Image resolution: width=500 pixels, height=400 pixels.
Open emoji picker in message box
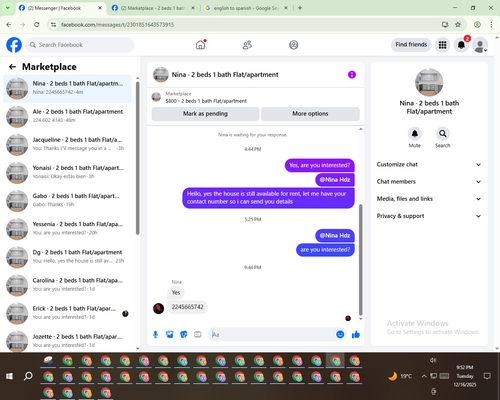[340, 334]
